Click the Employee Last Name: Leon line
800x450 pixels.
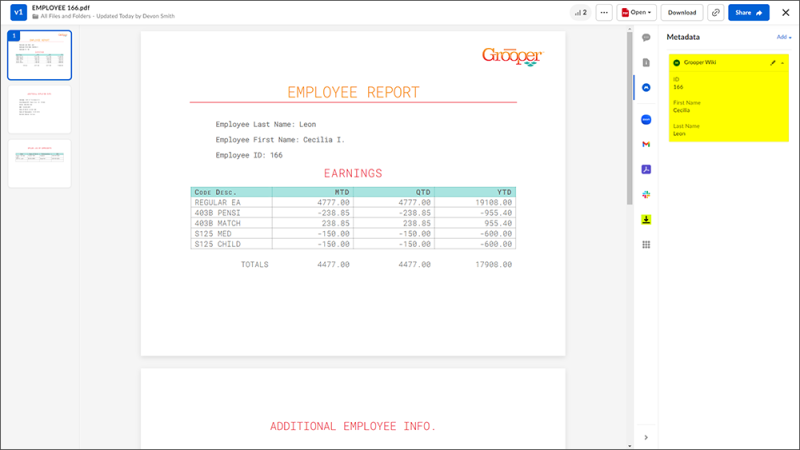266,124
